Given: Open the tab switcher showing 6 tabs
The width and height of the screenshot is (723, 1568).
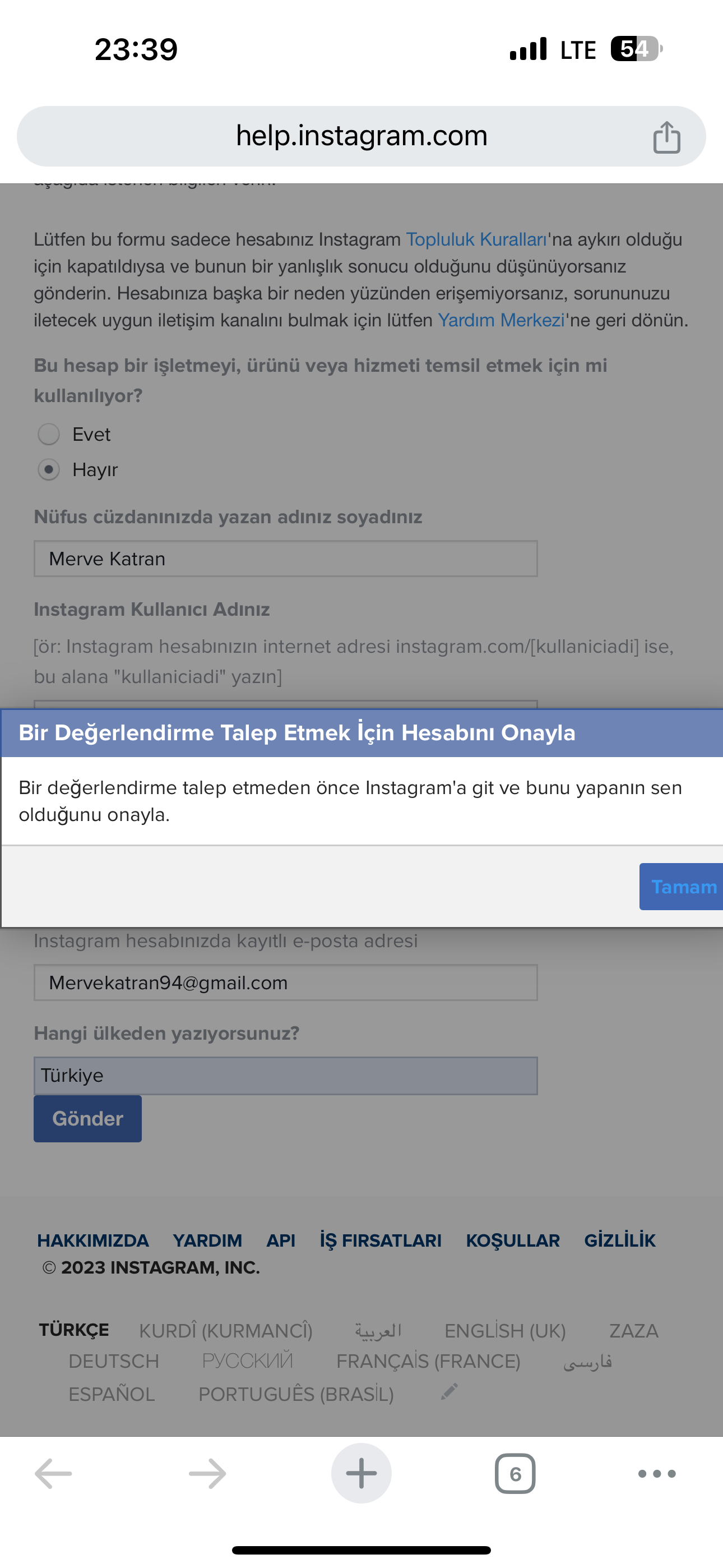Looking at the screenshot, I should click(515, 1474).
